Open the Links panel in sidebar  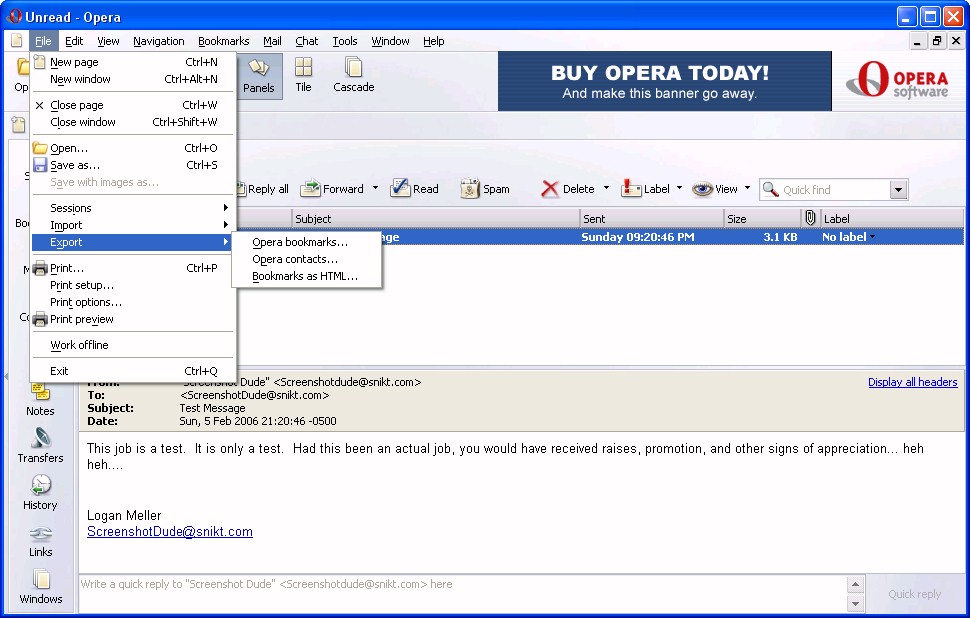click(x=40, y=540)
